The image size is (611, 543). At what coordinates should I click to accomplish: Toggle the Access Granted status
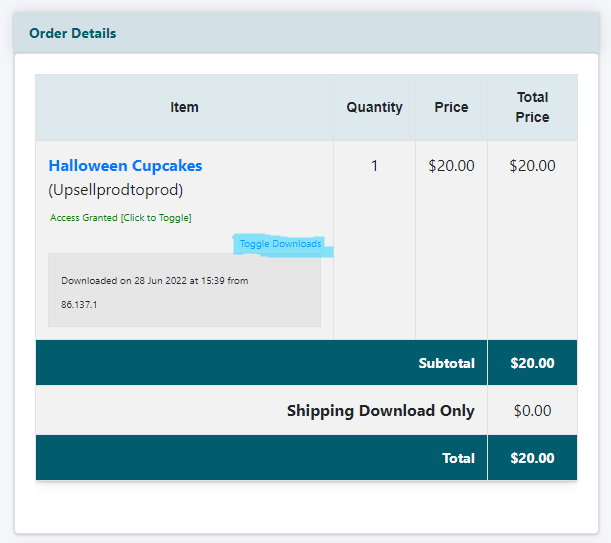pyautogui.click(x=120, y=218)
